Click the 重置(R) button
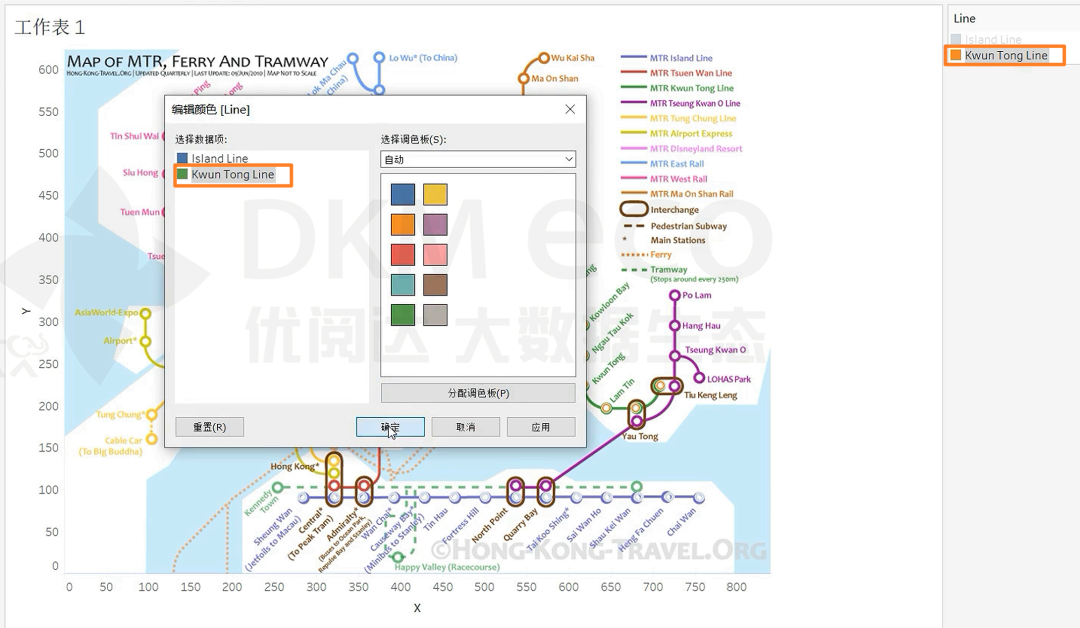This screenshot has width=1080, height=628. 209,427
